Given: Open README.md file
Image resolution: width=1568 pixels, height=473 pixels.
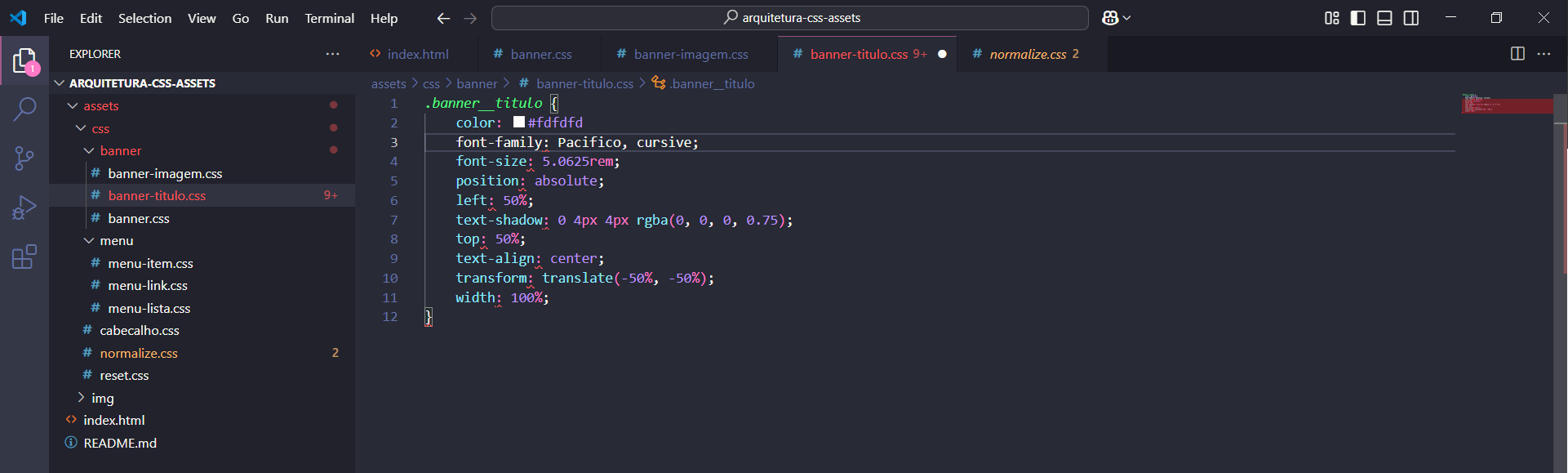Looking at the screenshot, I should tap(202, 443).
